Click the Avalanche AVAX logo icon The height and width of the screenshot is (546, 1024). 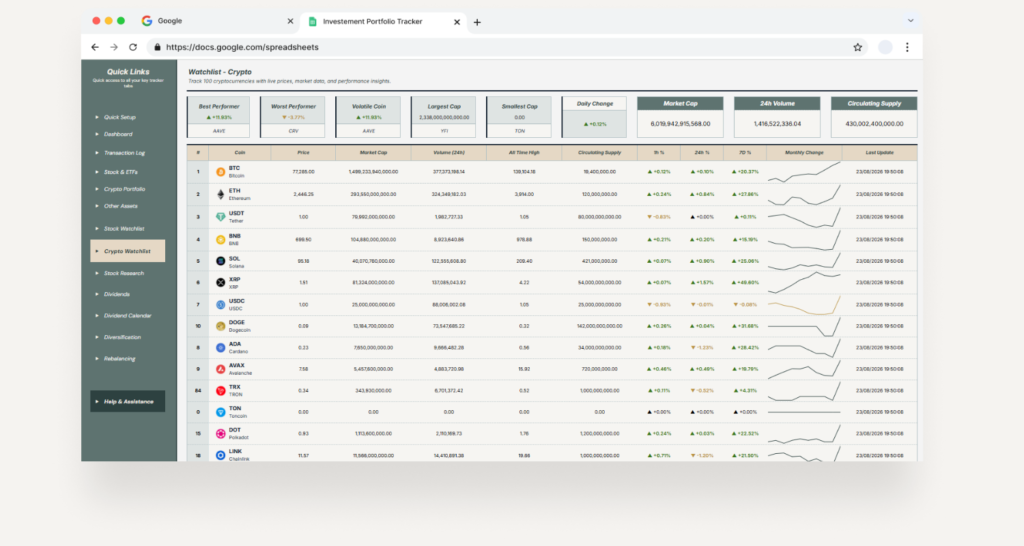(221, 369)
